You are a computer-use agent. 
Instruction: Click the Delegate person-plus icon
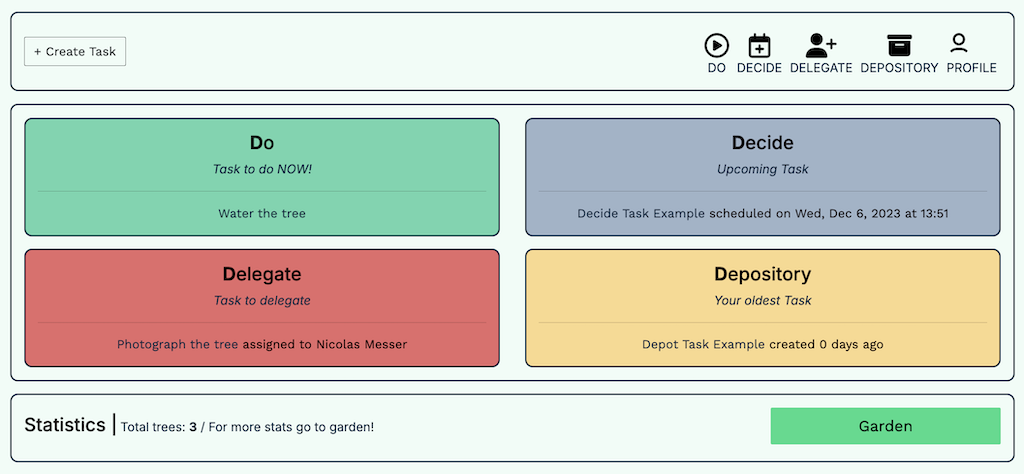click(821, 46)
